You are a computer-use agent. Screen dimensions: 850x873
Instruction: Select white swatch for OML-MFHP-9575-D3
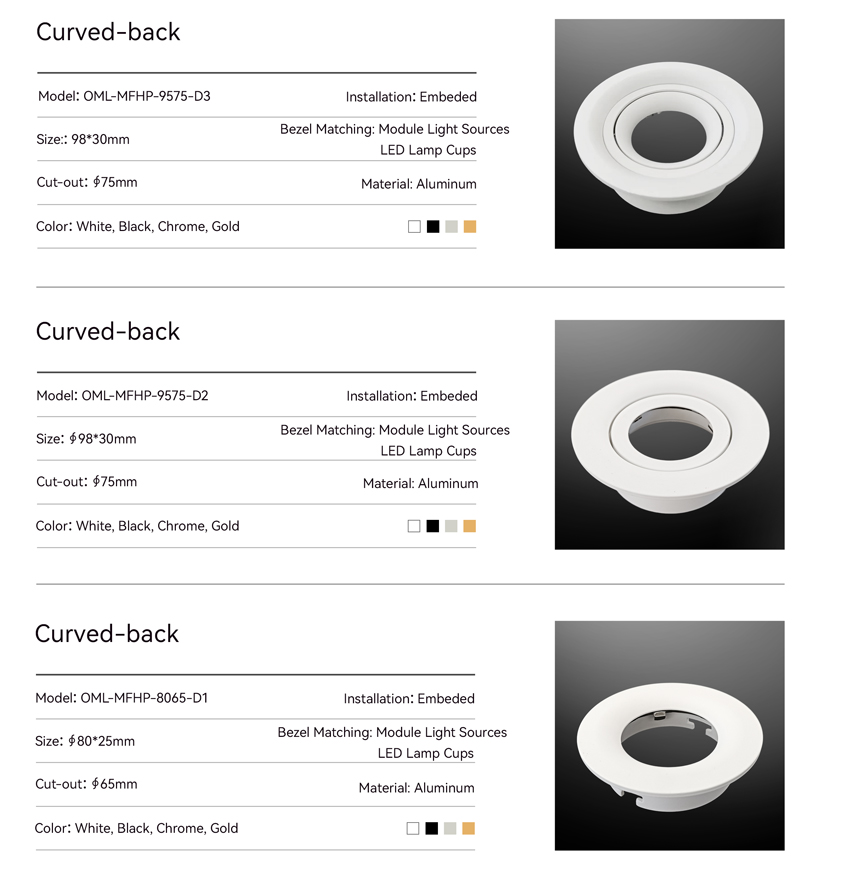(x=414, y=227)
